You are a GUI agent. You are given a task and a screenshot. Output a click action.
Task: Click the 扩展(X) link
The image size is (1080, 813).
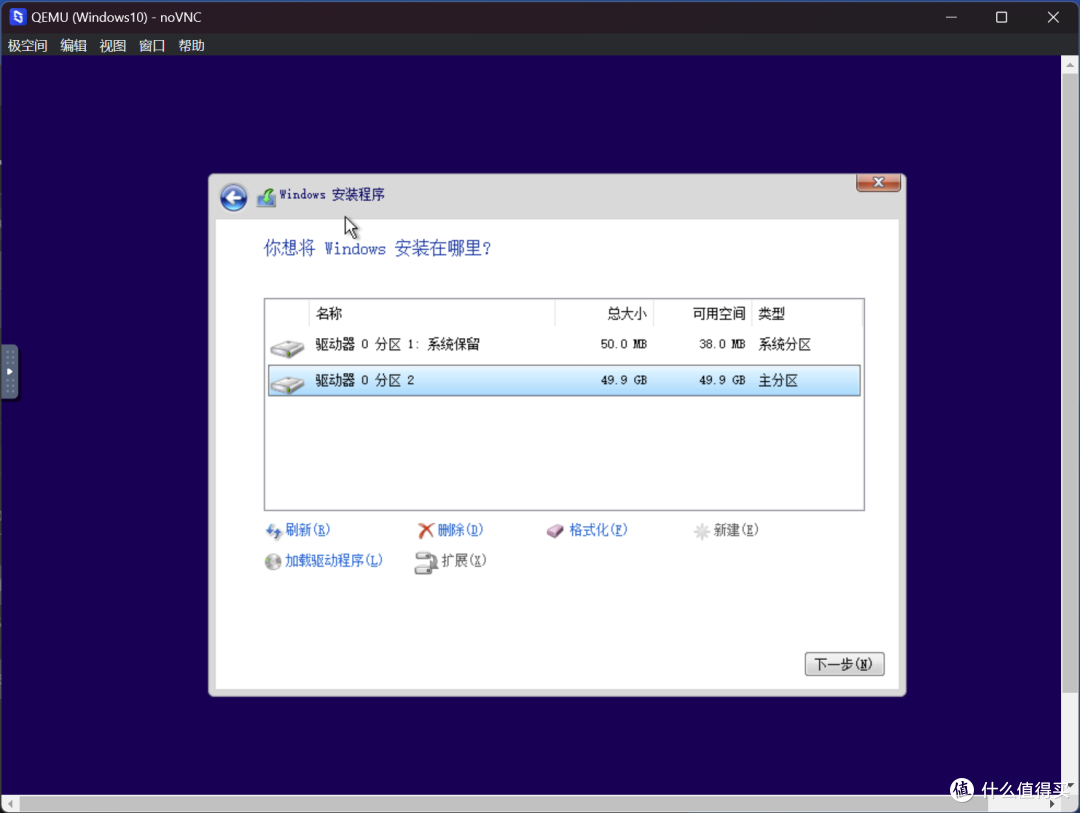(464, 560)
